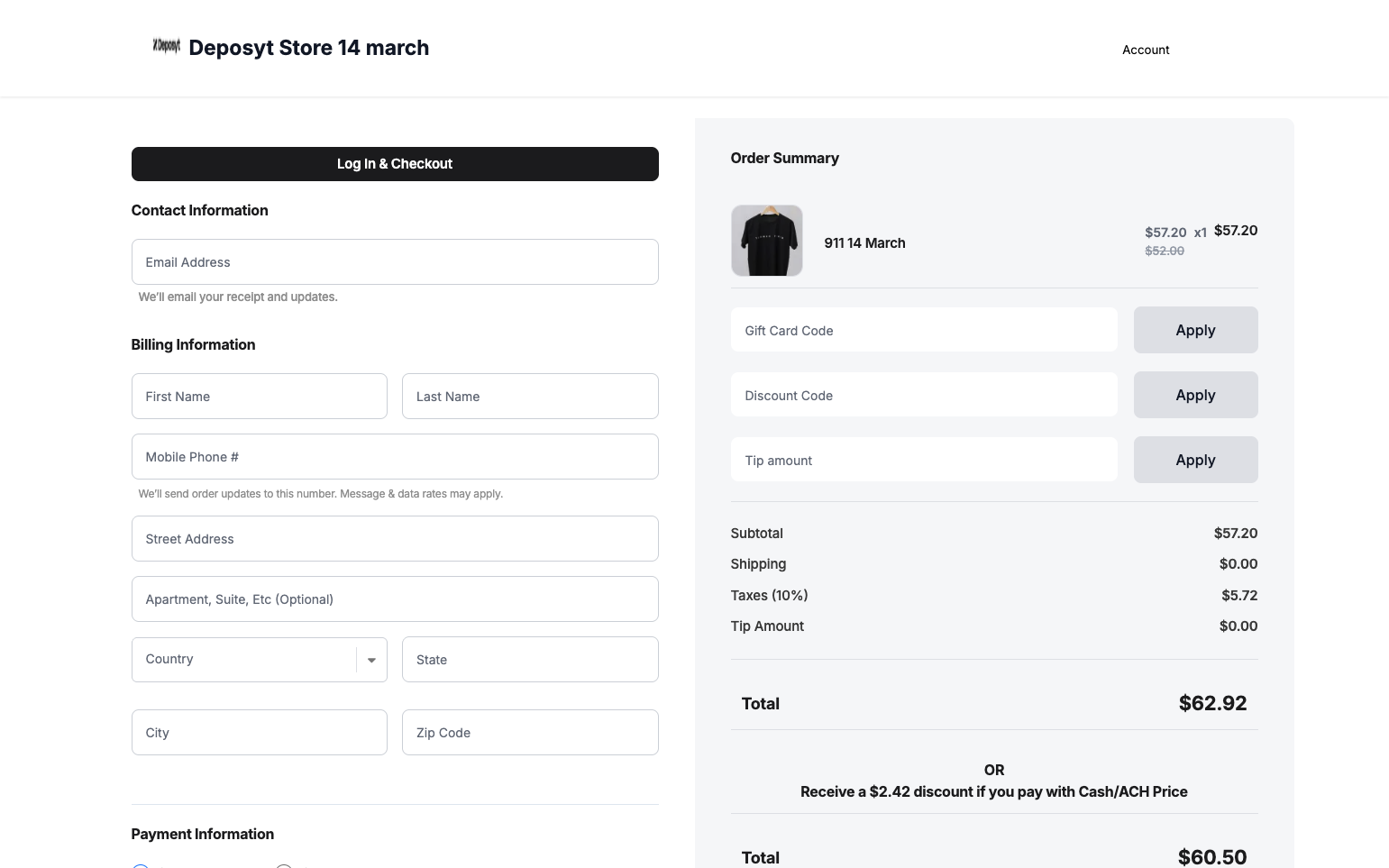Click the Taxes (10%) amount $5.72

point(1239,596)
